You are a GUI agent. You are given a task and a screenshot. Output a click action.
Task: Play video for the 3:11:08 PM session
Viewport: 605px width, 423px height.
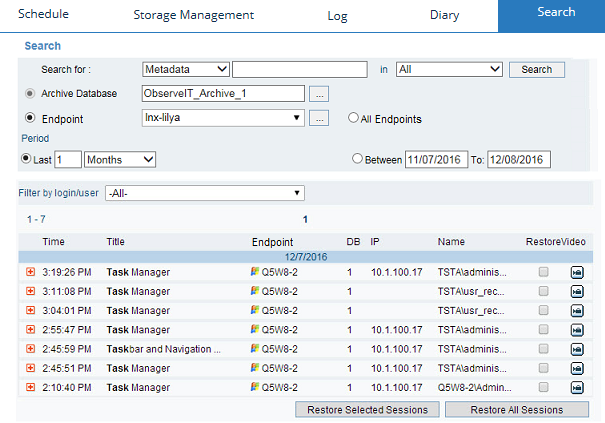(x=577, y=291)
